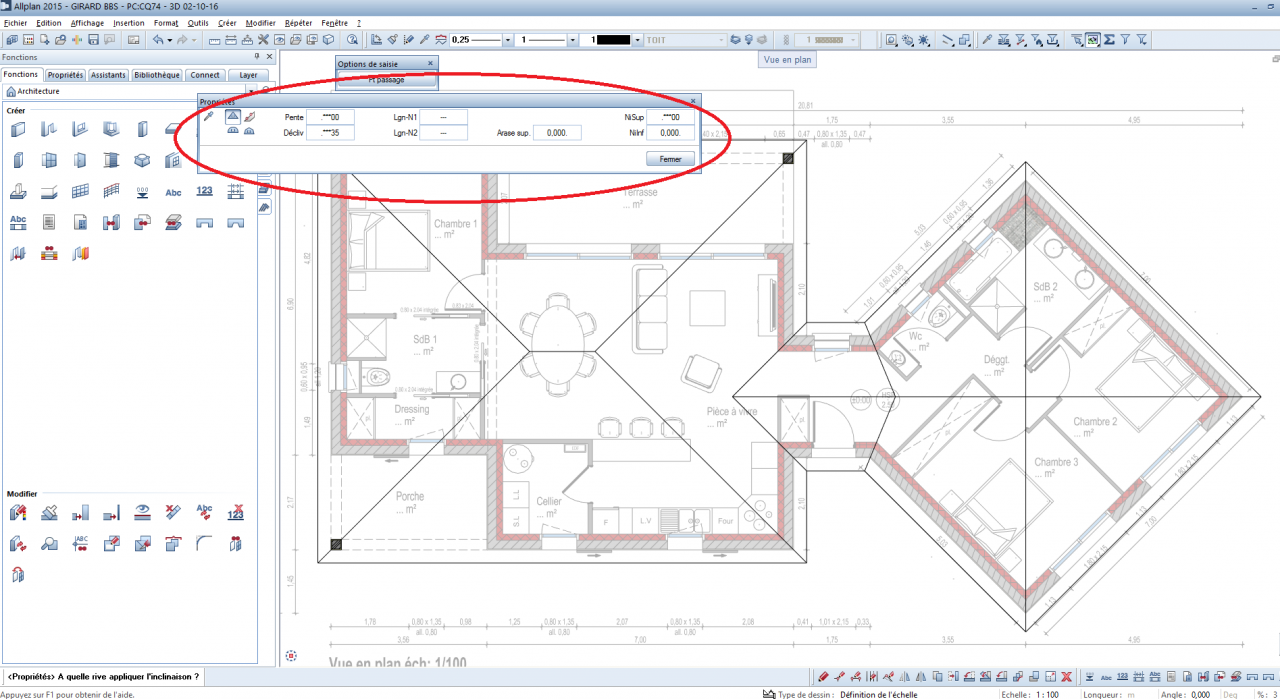Click the eyedropper icon in top toolbar
This screenshot has width=1280, height=699.
(424, 39)
